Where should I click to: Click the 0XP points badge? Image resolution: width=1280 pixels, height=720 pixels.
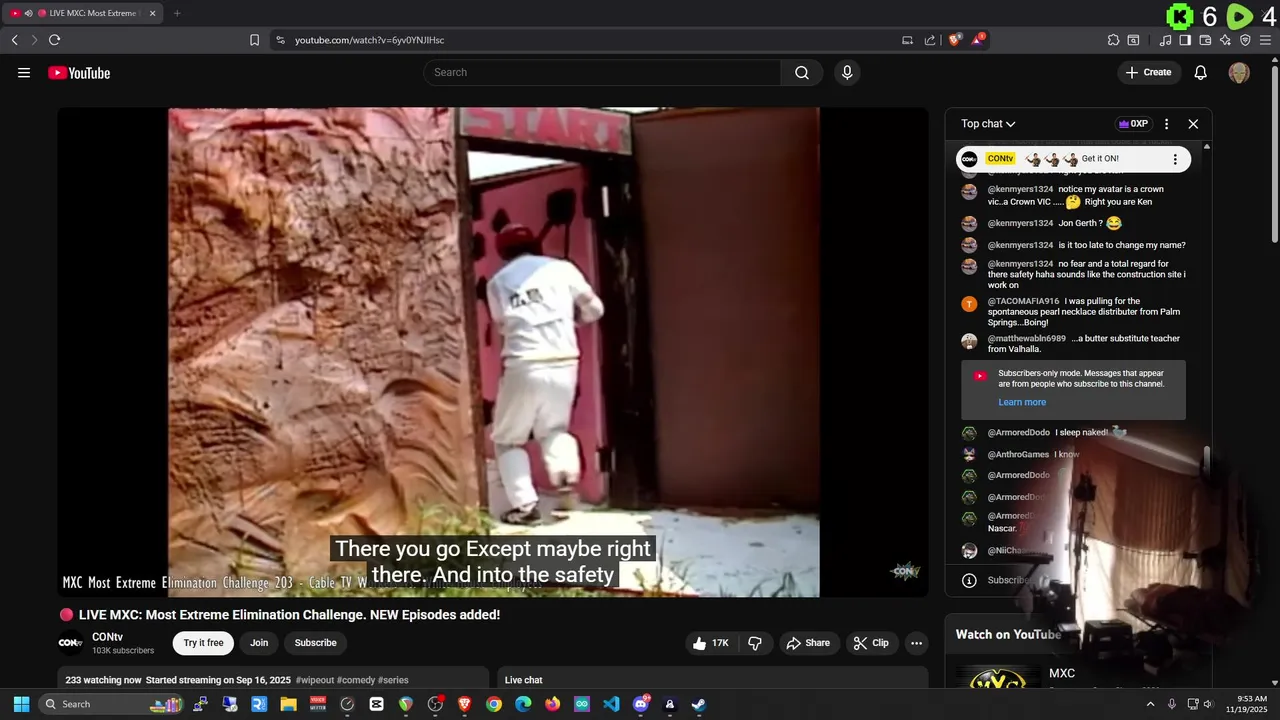point(1133,124)
